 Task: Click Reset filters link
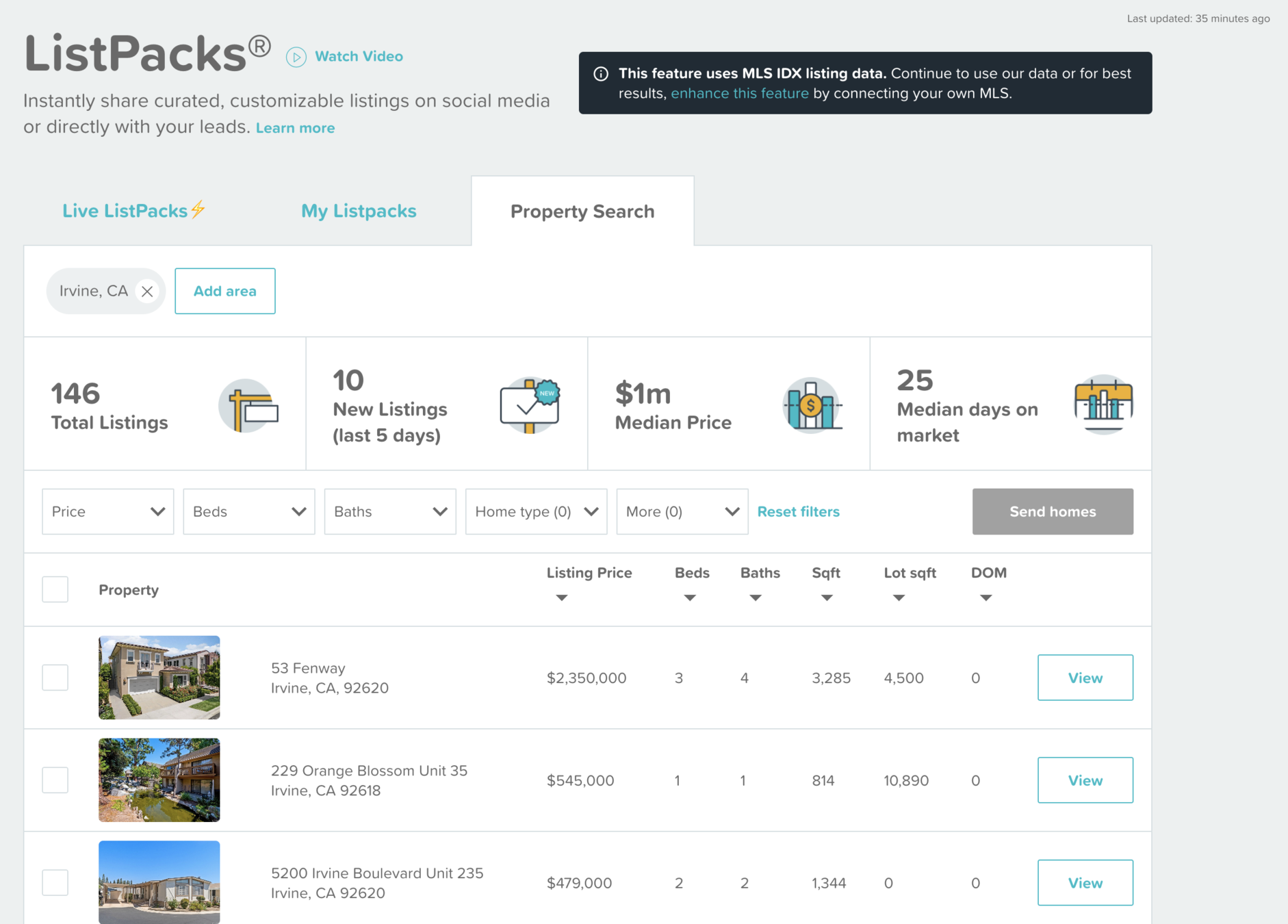tap(798, 511)
